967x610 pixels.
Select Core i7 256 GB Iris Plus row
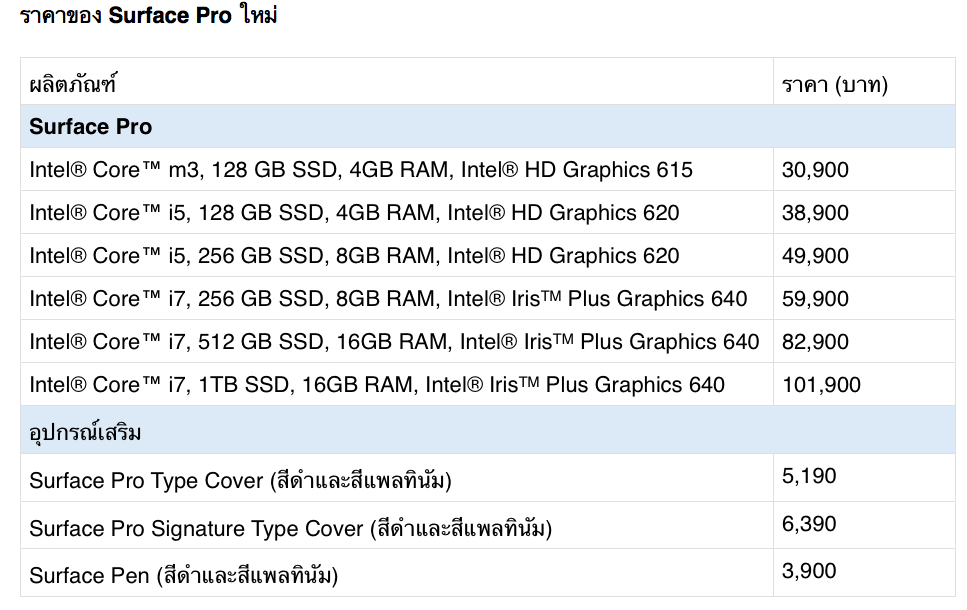pyautogui.click(x=388, y=299)
